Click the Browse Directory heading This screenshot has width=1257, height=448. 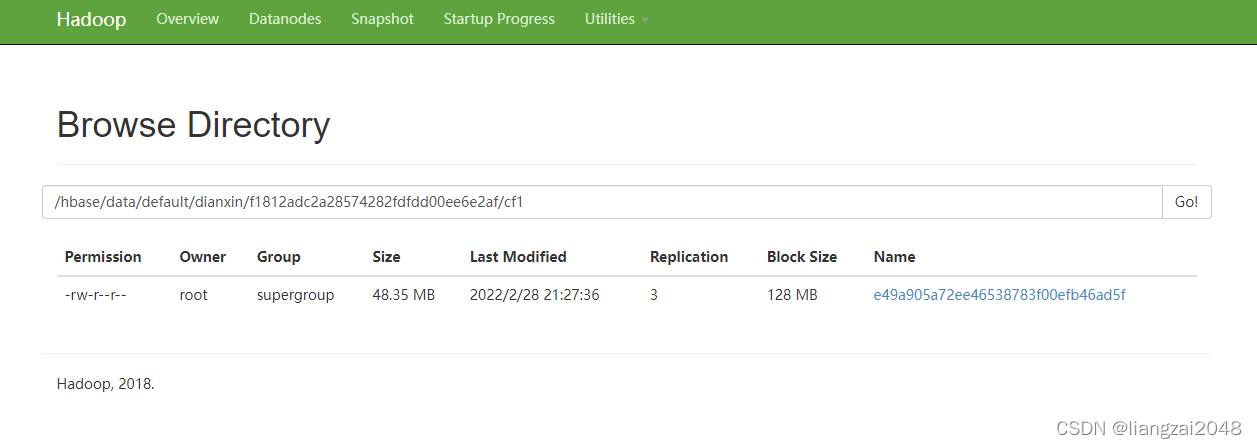193,125
